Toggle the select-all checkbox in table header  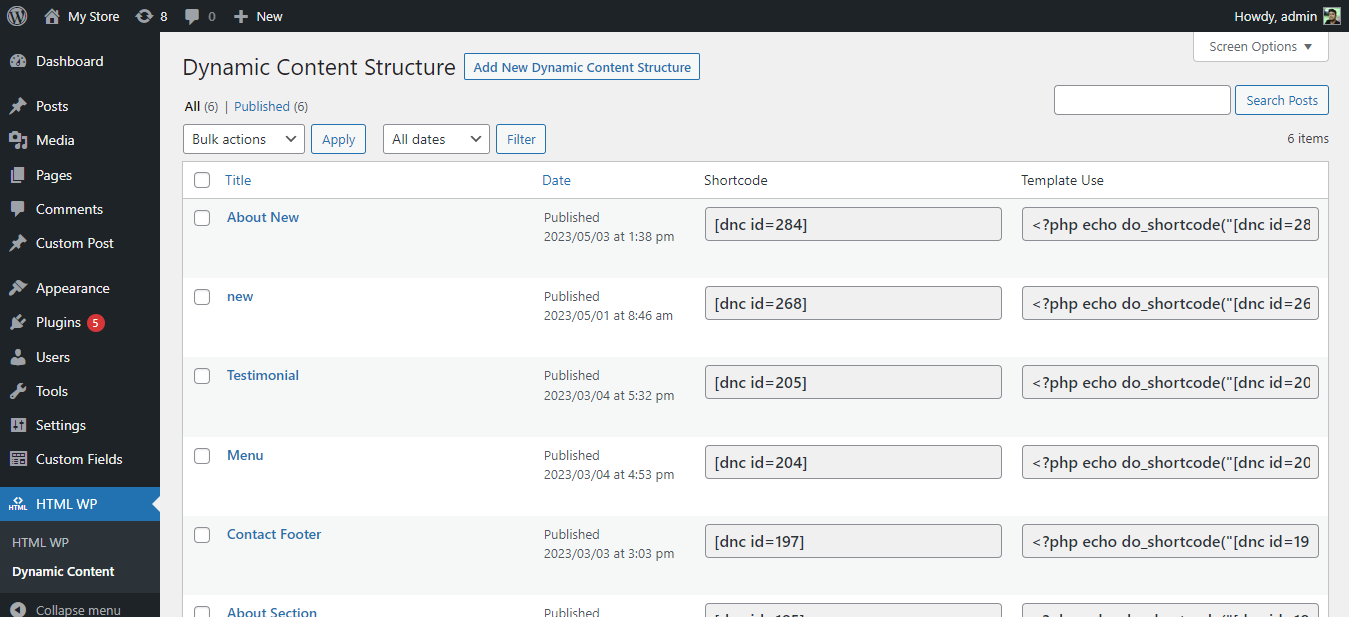[202, 180]
